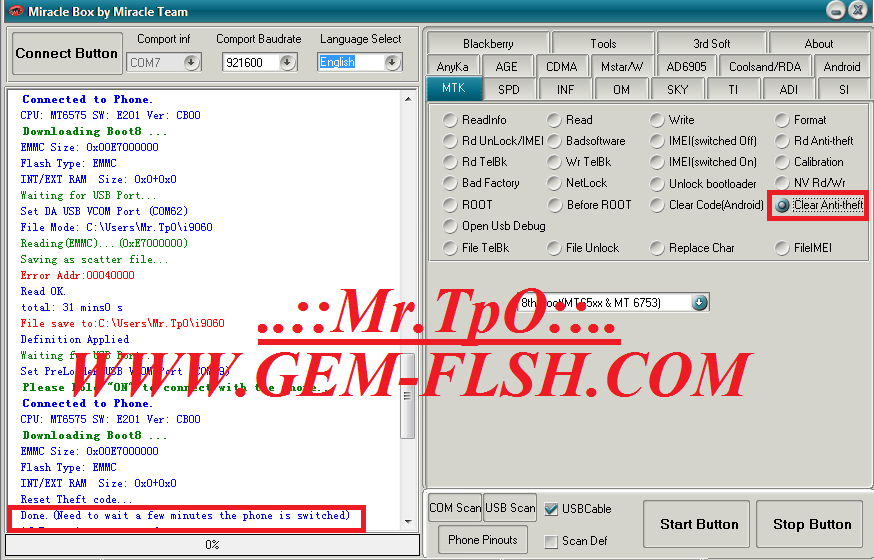
Task: Switch to the Android tab
Action: [842, 66]
